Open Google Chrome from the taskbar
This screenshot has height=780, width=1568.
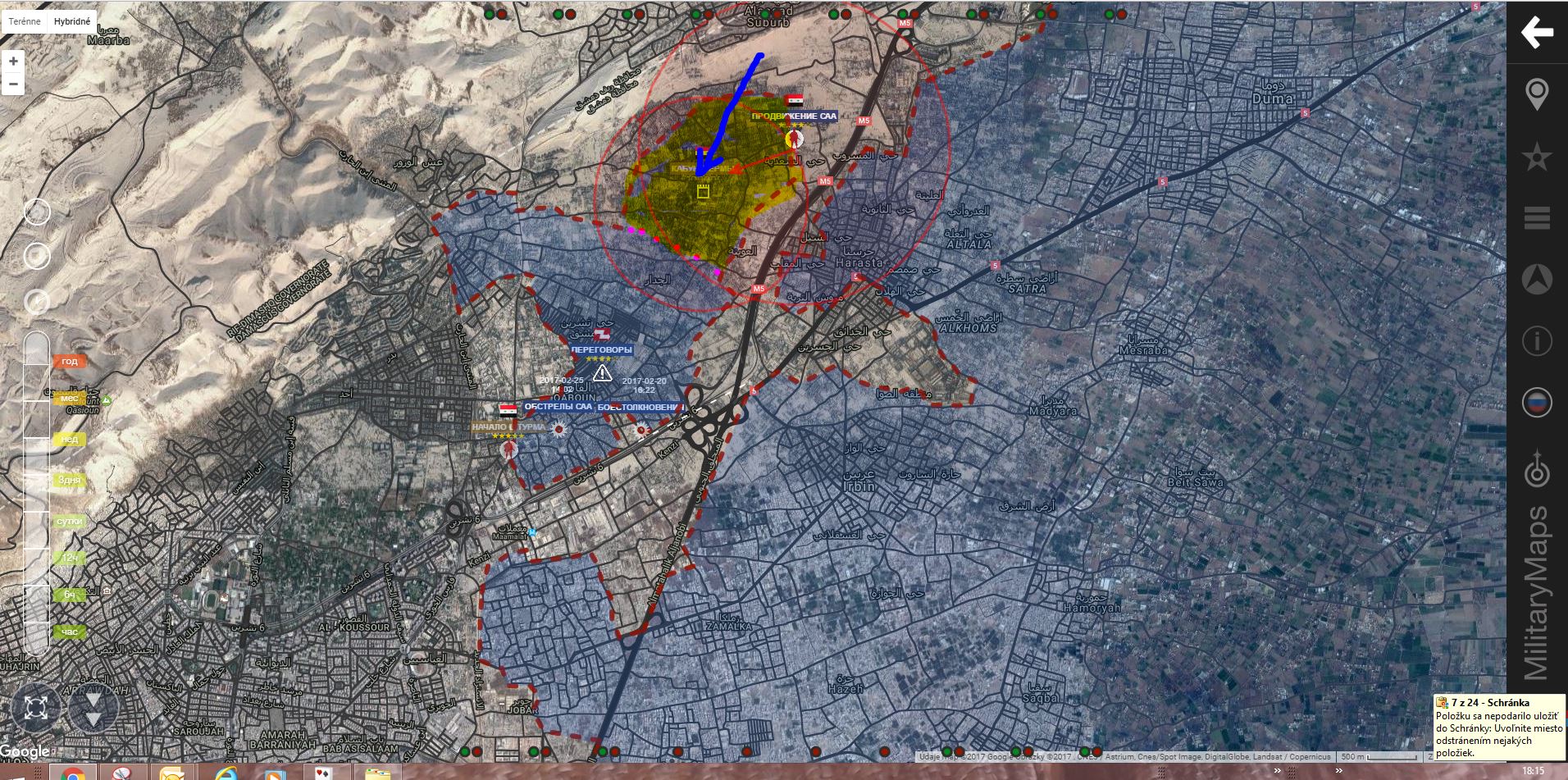tap(72, 773)
